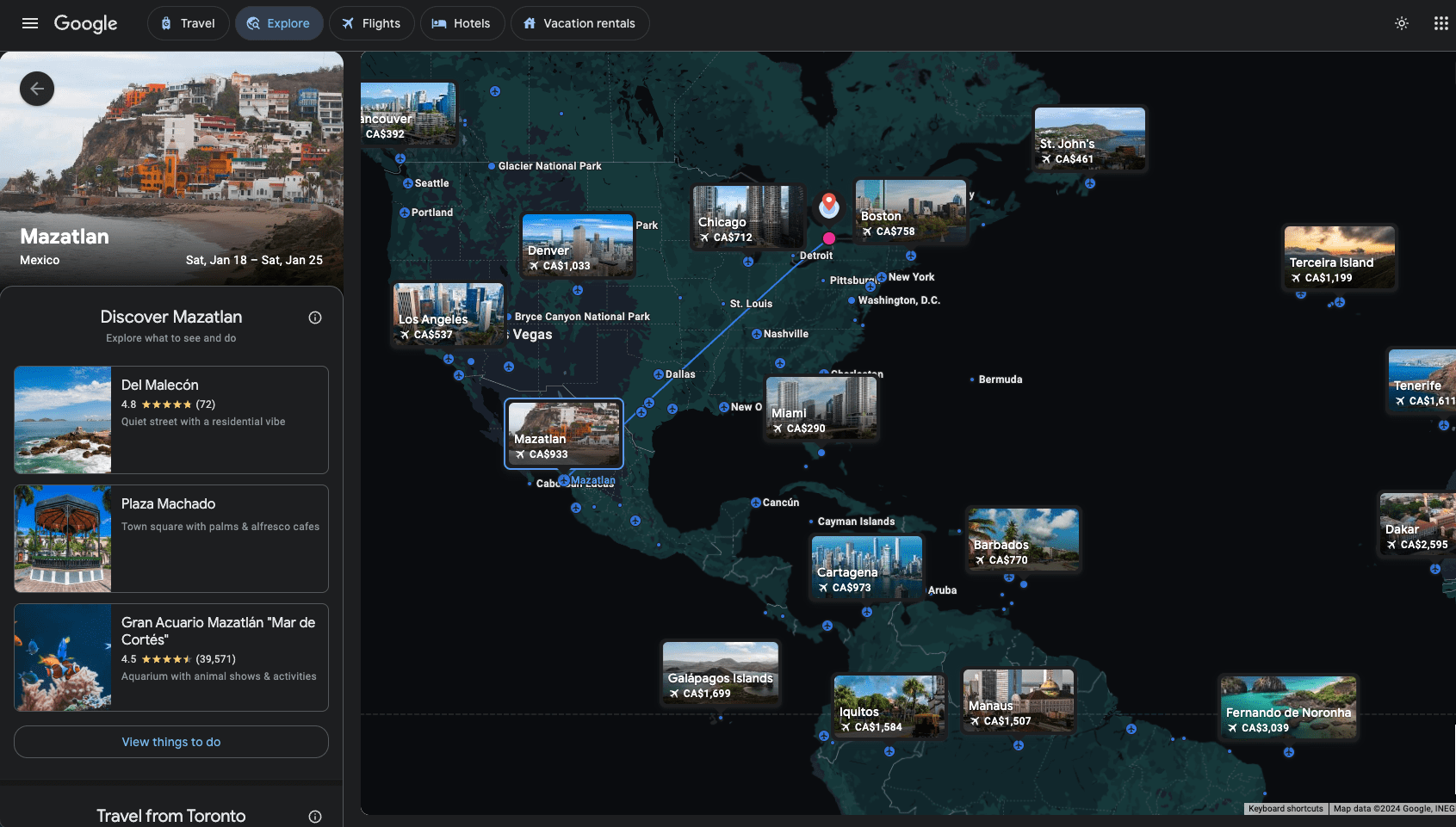Click the Toronto origin location pin
Screen dimensions: 1456x827
pos(829,205)
